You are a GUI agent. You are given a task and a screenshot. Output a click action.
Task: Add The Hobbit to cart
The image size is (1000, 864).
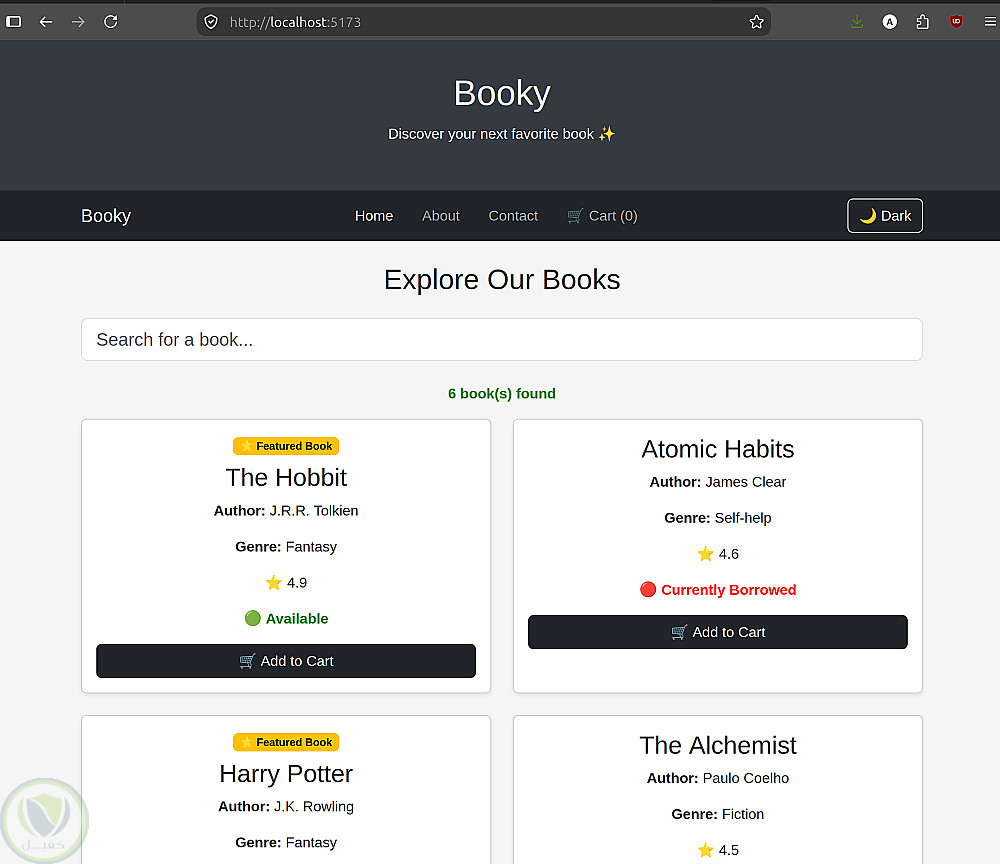tap(286, 661)
